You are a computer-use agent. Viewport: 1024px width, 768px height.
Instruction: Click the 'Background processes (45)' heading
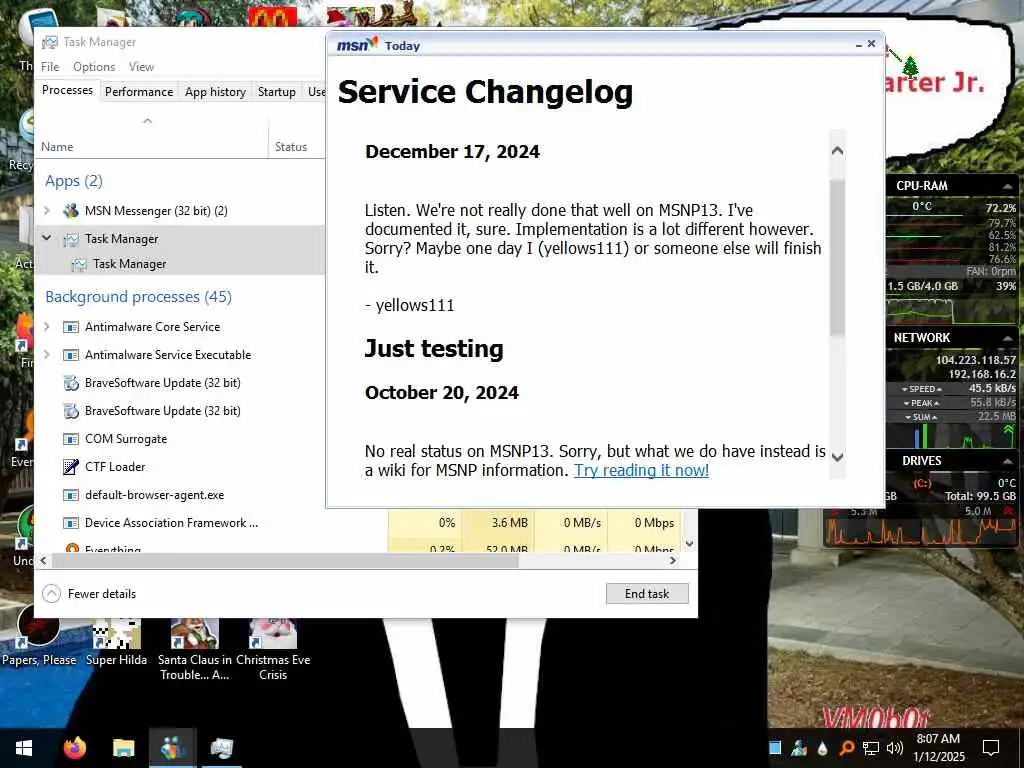[138, 297]
